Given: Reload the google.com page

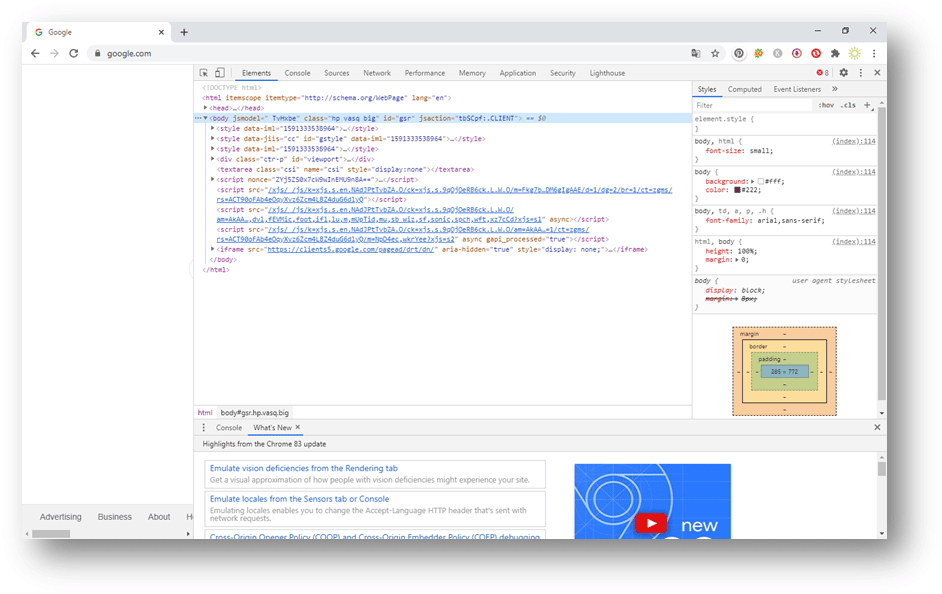Looking at the screenshot, I should 73,53.
